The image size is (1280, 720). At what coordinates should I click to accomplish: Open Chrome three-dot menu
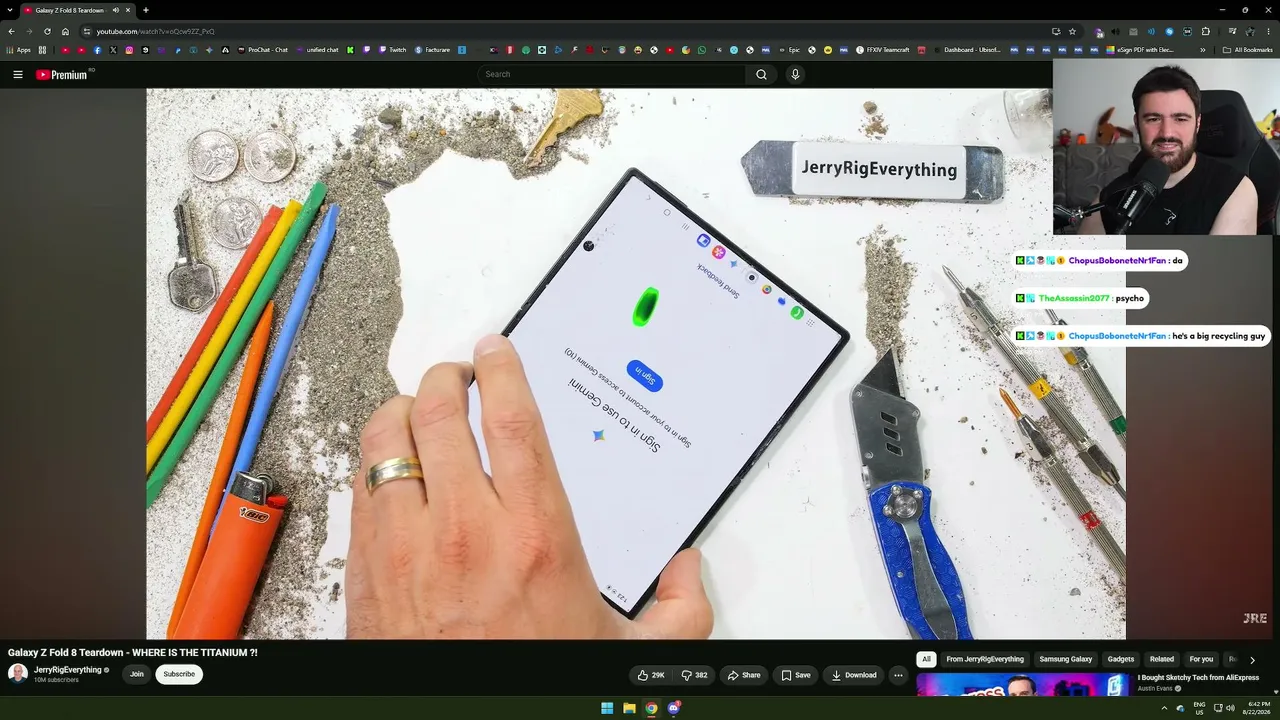(x=1268, y=31)
